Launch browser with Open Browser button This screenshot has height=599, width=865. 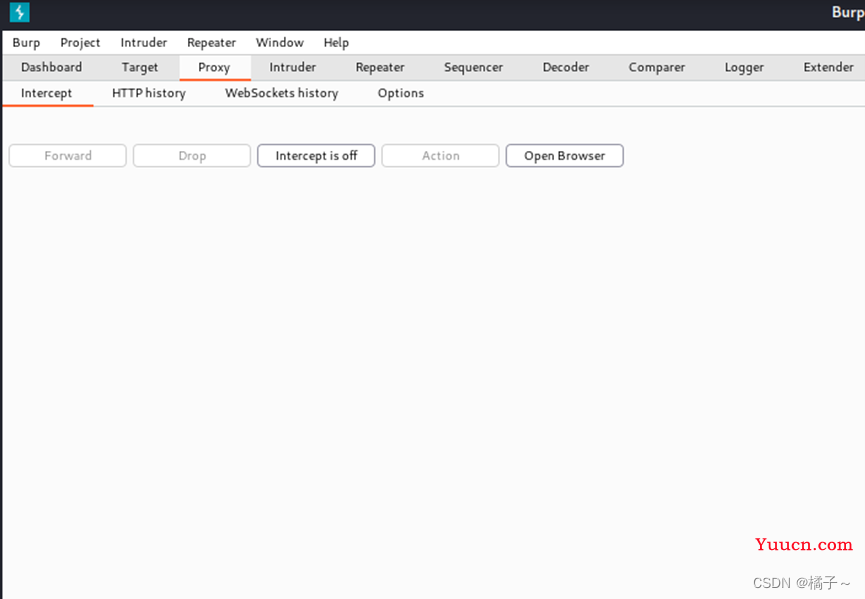(x=564, y=156)
